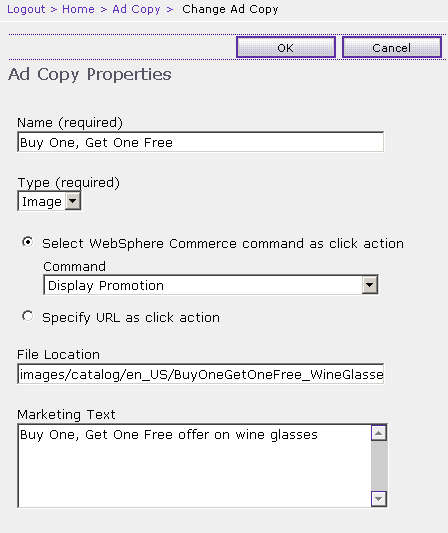Focus the Name input field
The height and width of the screenshot is (533, 448).
click(x=201, y=142)
